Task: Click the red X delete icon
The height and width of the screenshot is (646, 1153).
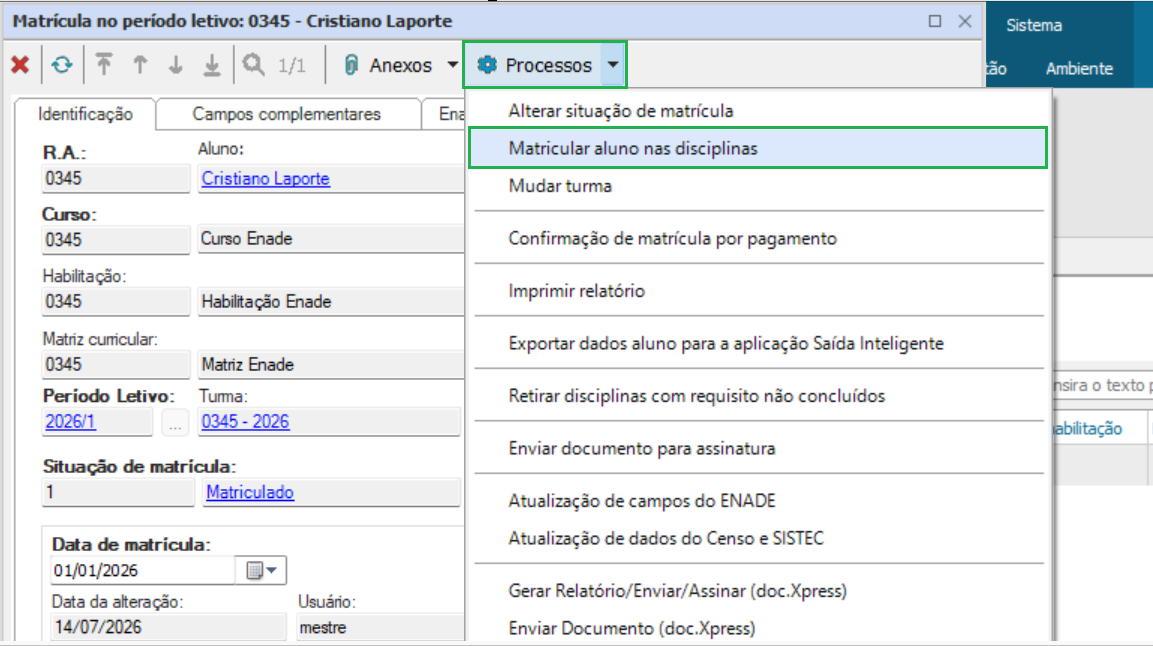Action: [21, 65]
